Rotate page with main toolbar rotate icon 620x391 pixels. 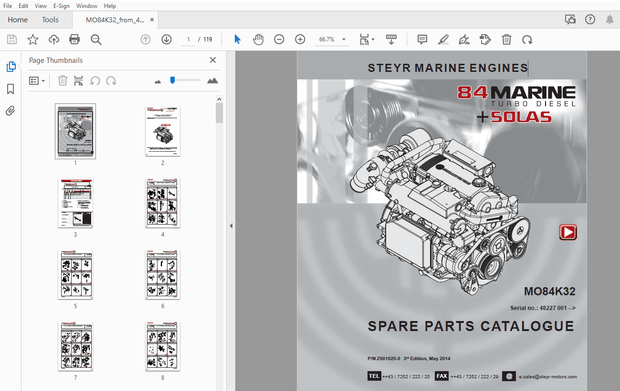coord(527,40)
